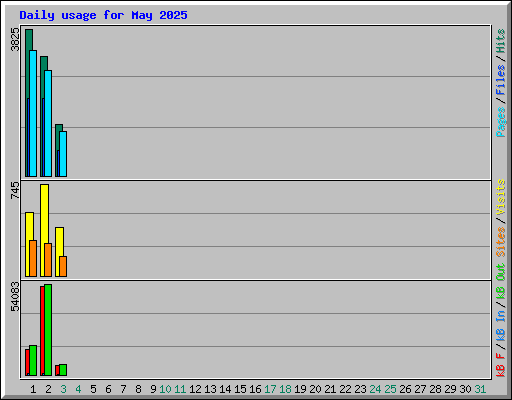Click day label 8 on x-axis
The width and height of the screenshot is (512, 400).
138,389
